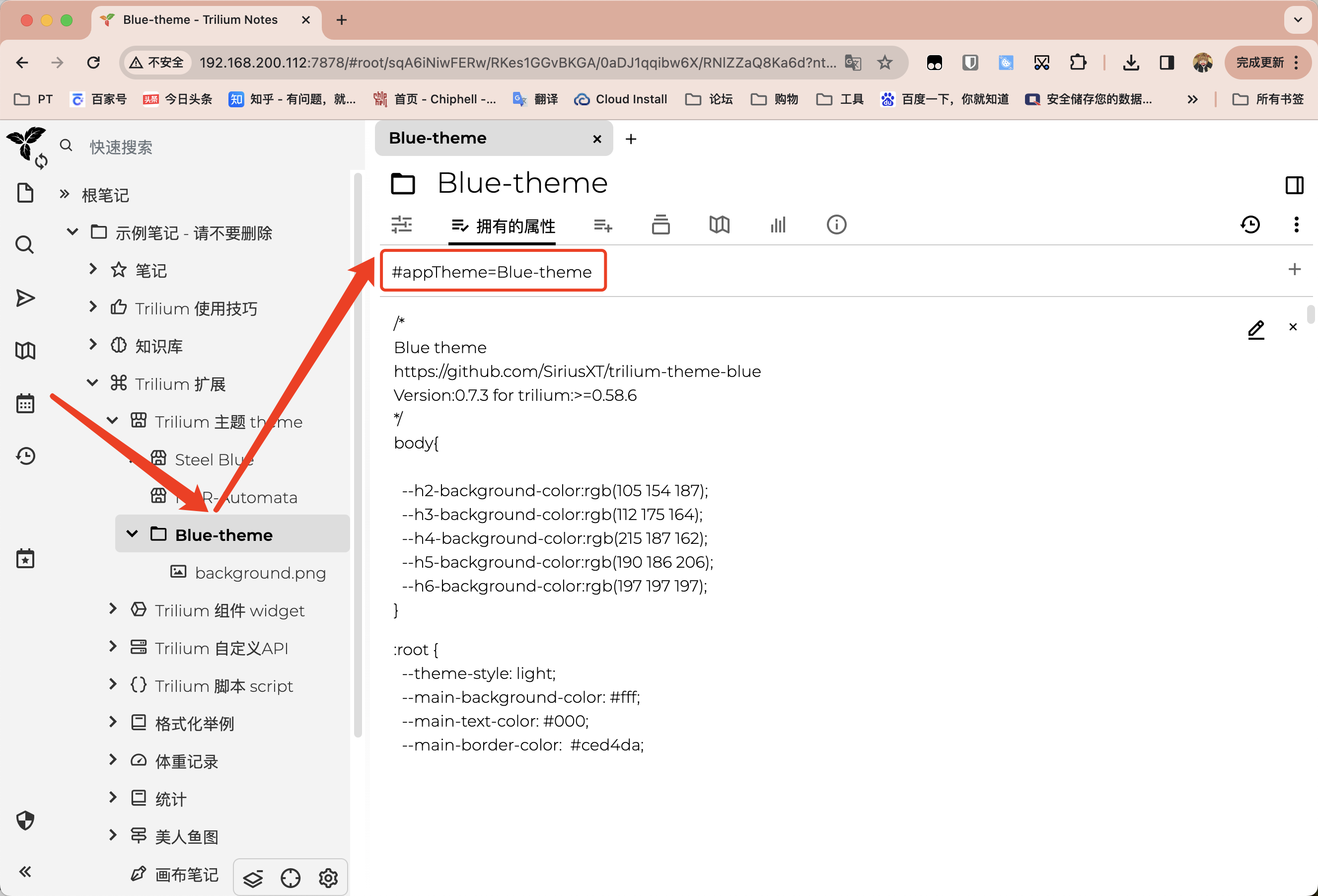The height and width of the screenshot is (896, 1318).
Task: Collapse the sidebar with double chevron
Action: pyautogui.click(x=25, y=872)
